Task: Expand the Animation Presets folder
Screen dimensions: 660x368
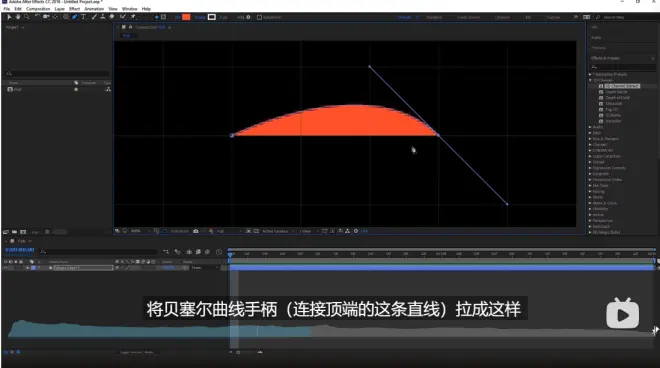Action: click(x=591, y=74)
